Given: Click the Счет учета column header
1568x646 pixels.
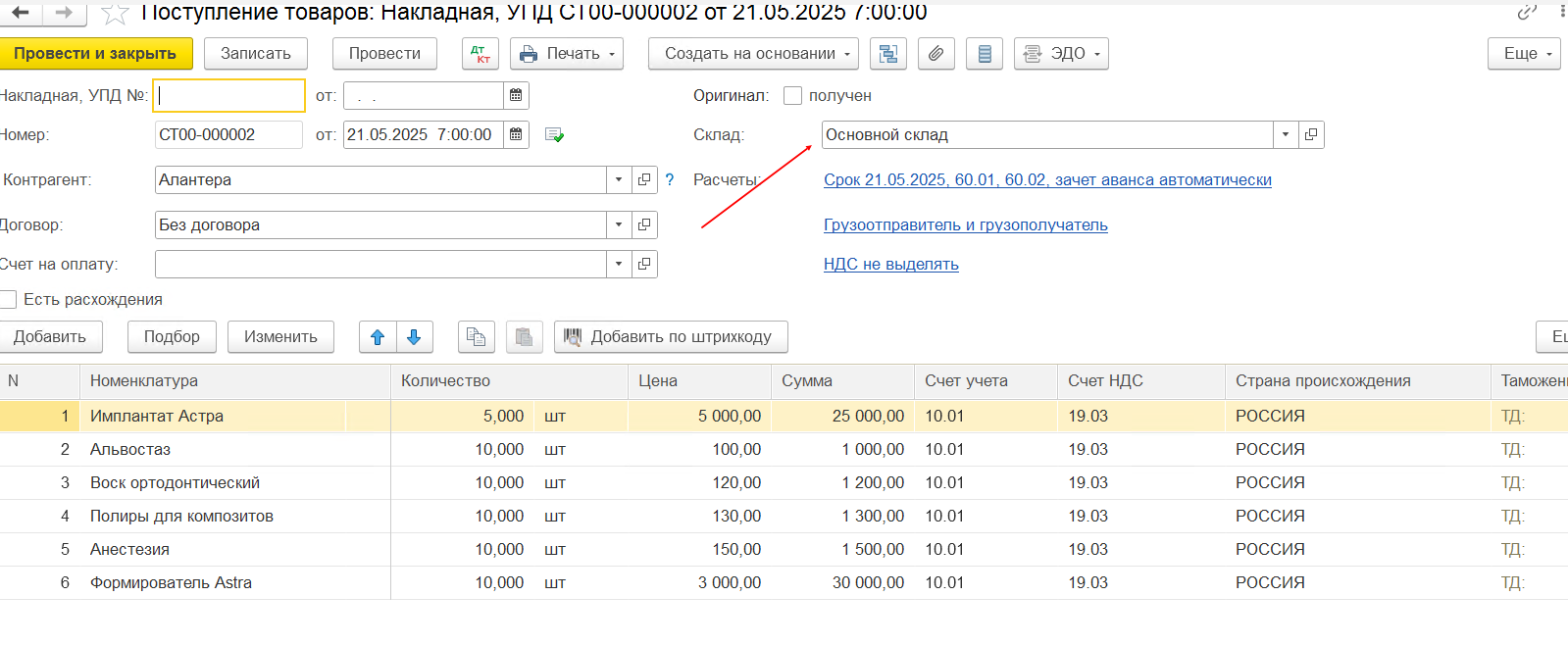Looking at the screenshot, I should click(986, 381).
